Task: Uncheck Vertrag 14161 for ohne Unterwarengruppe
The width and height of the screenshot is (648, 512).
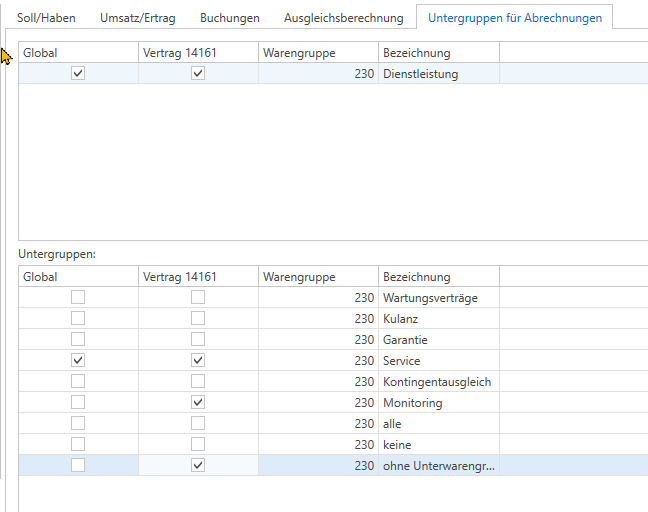Action: pyautogui.click(x=198, y=465)
